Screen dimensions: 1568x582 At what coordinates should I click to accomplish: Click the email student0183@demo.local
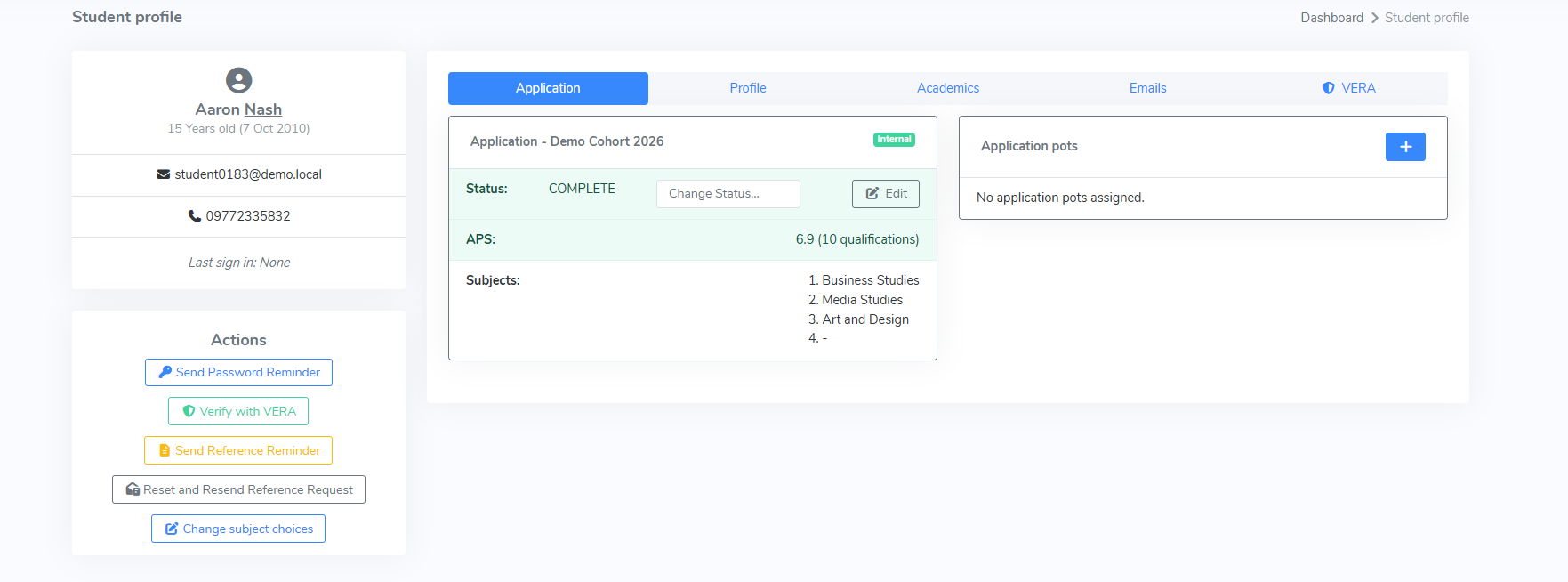pyautogui.click(x=248, y=174)
